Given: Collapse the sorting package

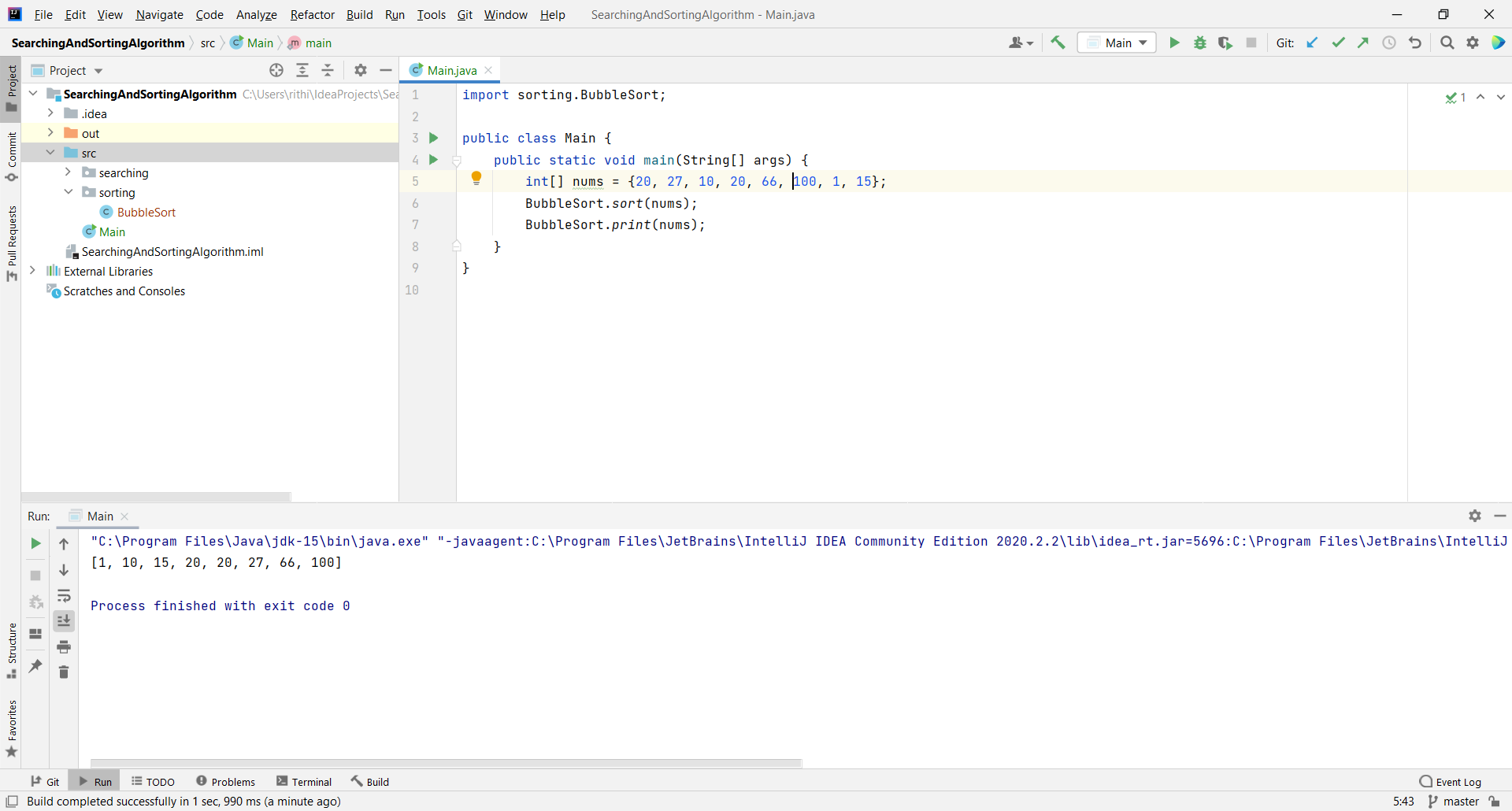Looking at the screenshot, I should (x=68, y=192).
